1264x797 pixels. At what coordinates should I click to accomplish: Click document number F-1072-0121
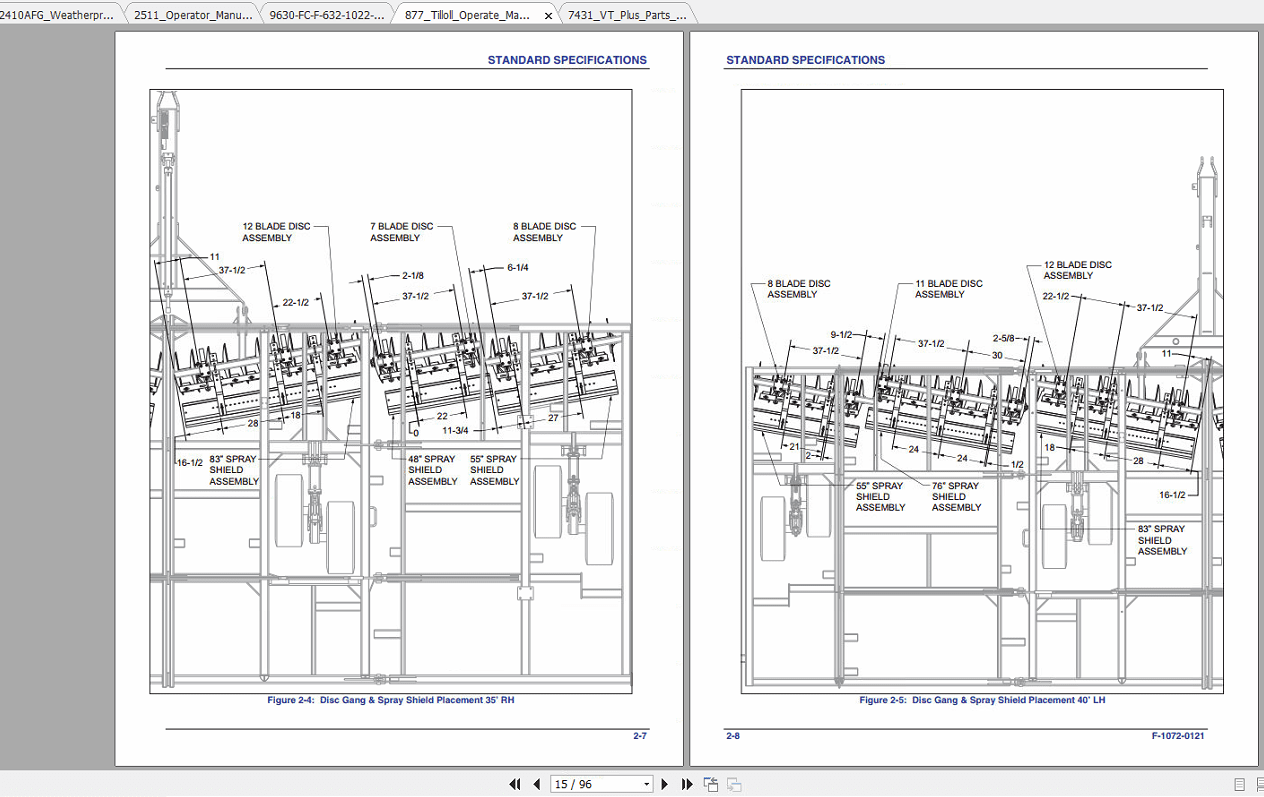1178,736
